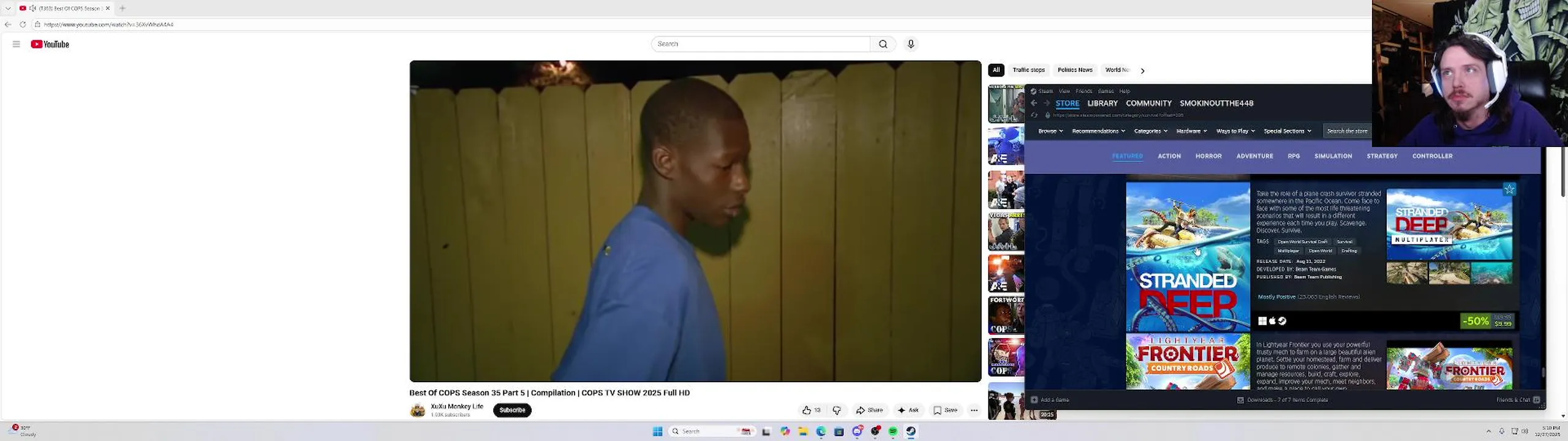1568x441 pixels.
Task: Expand the Ways to Play dropdown
Action: [1235, 131]
